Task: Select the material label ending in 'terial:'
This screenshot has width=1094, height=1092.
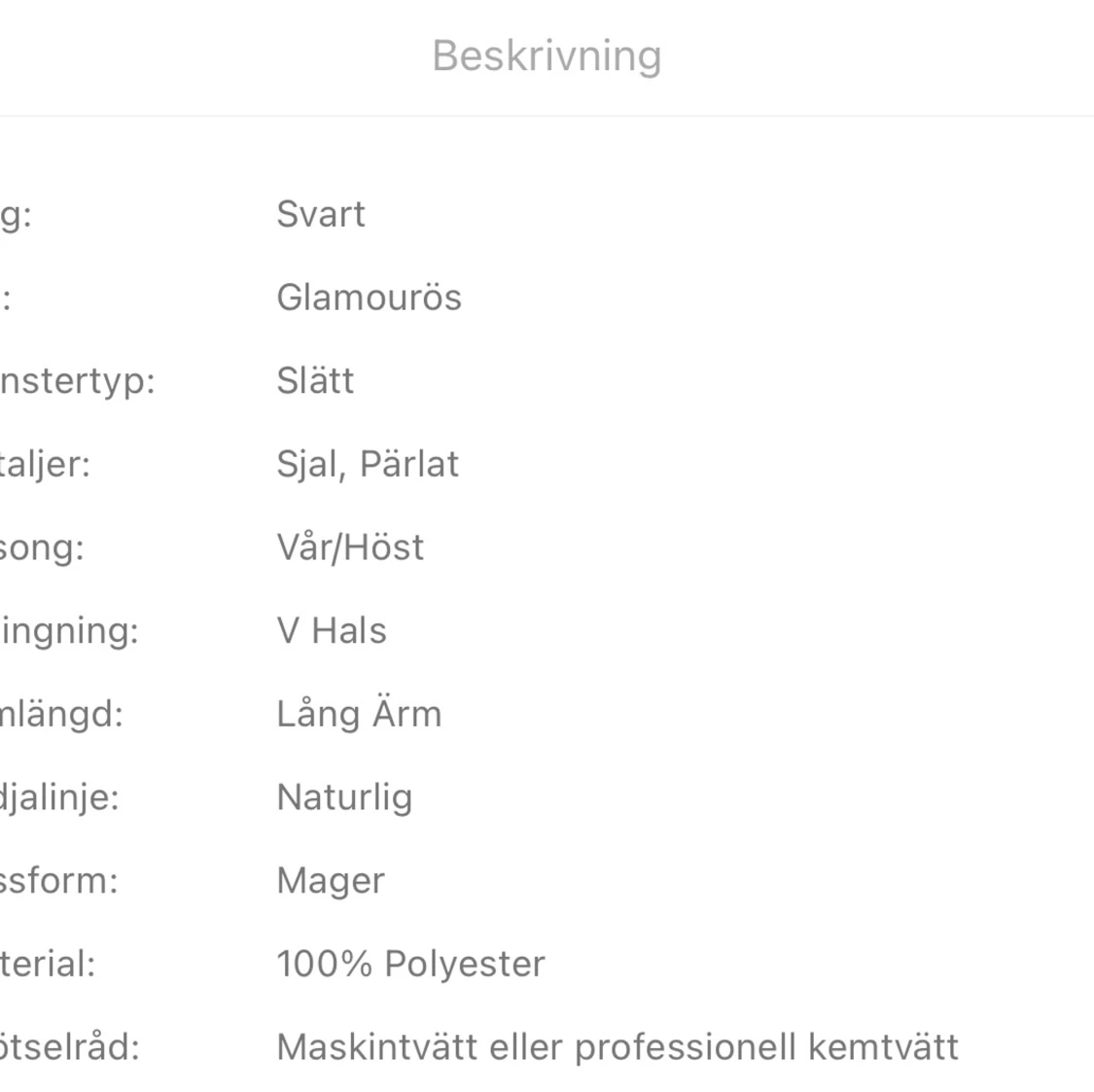Action: [48, 964]
